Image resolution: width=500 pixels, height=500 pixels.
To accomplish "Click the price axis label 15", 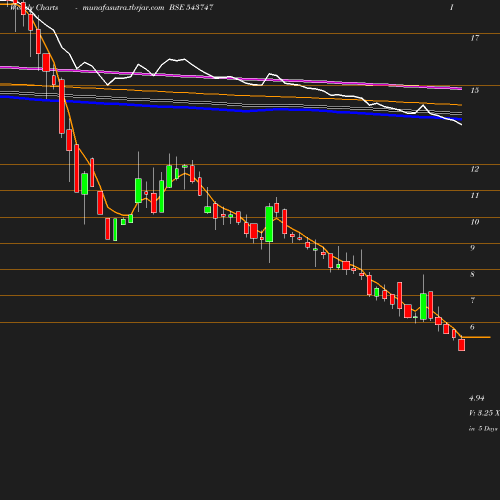I will click(475, 90).
